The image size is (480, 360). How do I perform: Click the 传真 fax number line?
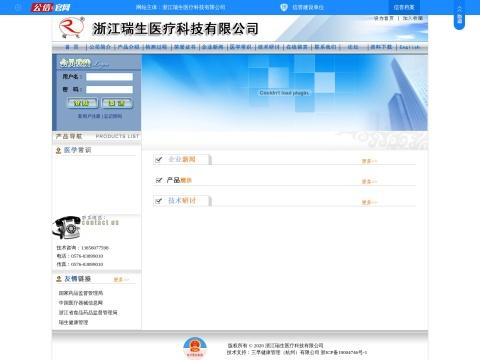click(x=80, y=264)
